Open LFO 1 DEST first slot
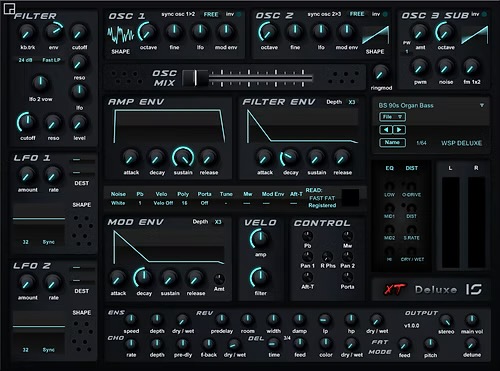The image size is (500, 371). pos(83,160)
